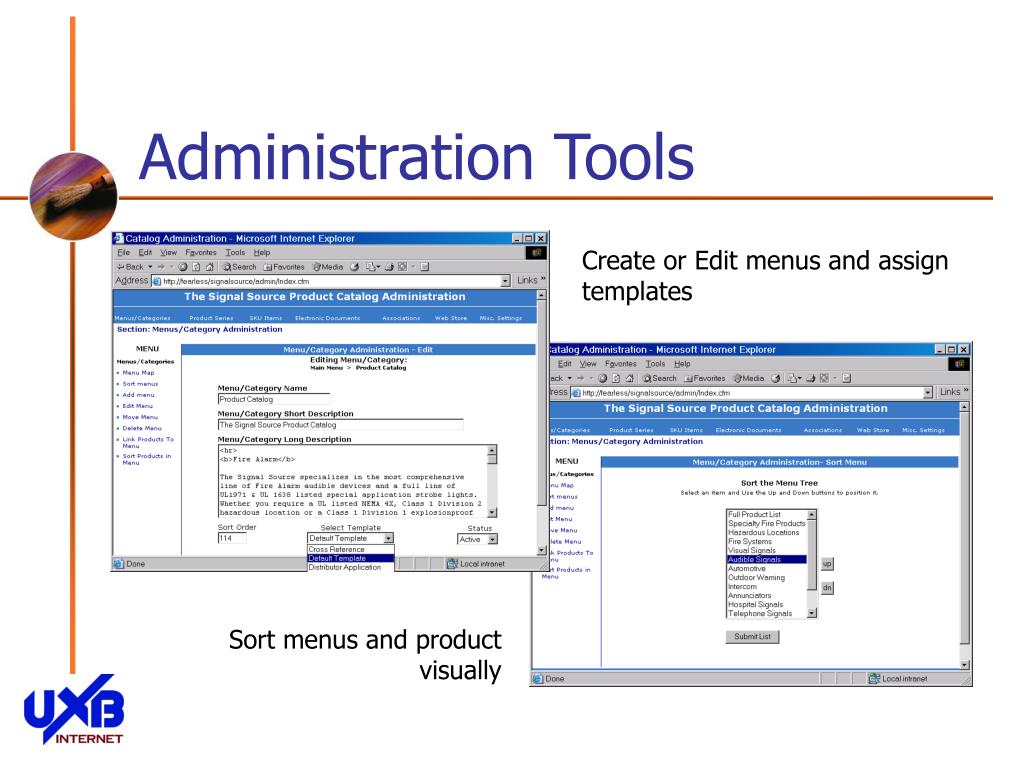Open Media in the Sort Menu window toolbar
The image size is (1024, 768).
(x=748, y=378)
